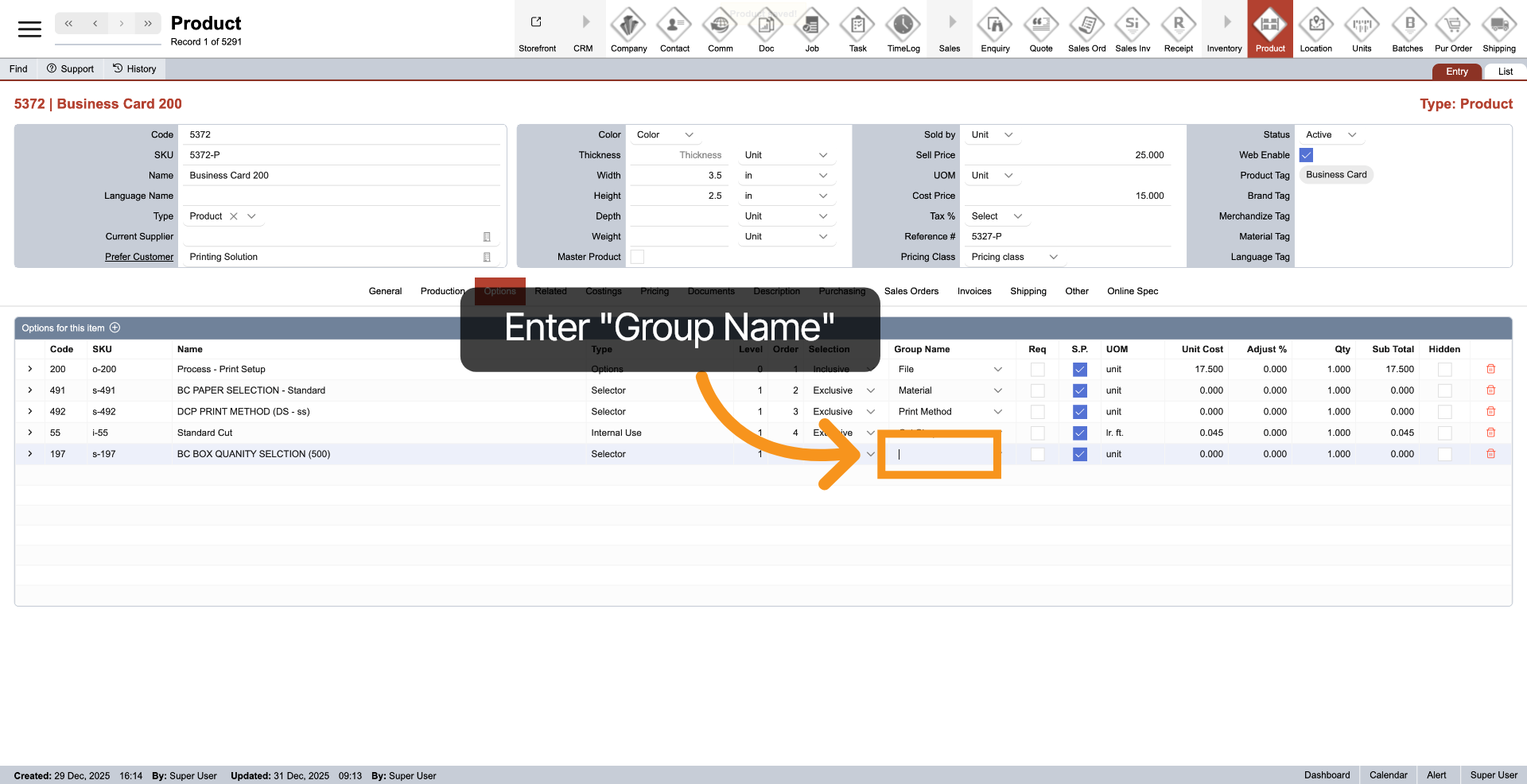Click the Prefer Customer link

click(x=139, y=257)
